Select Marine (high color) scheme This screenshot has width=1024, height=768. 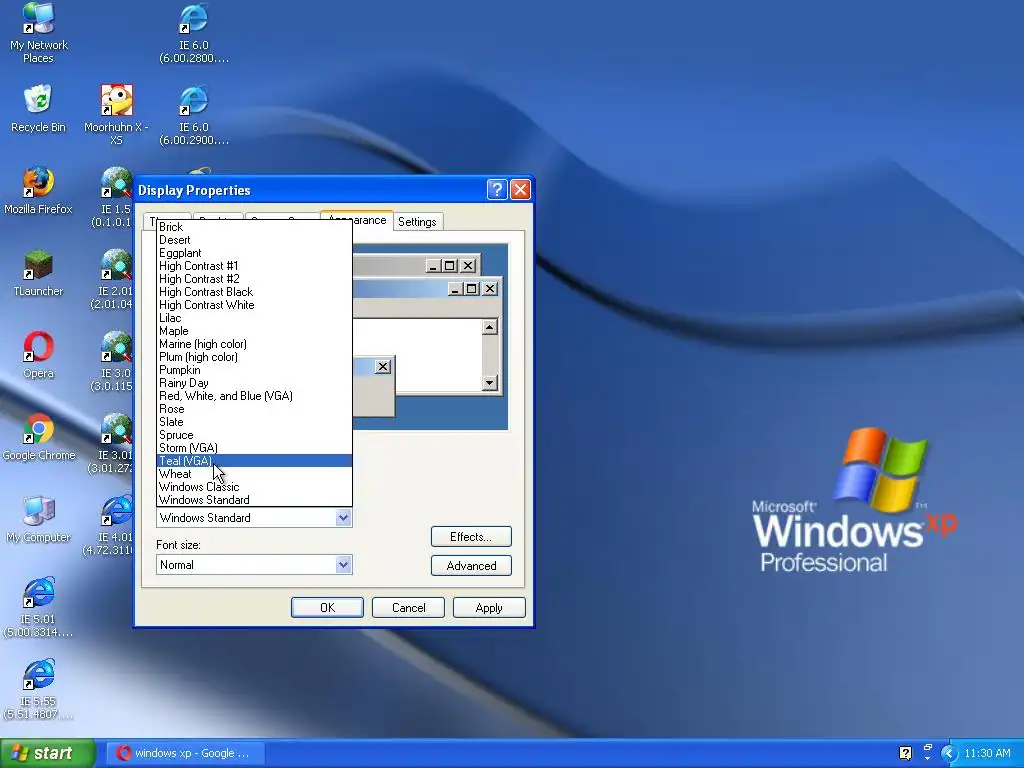pos(255,344)
